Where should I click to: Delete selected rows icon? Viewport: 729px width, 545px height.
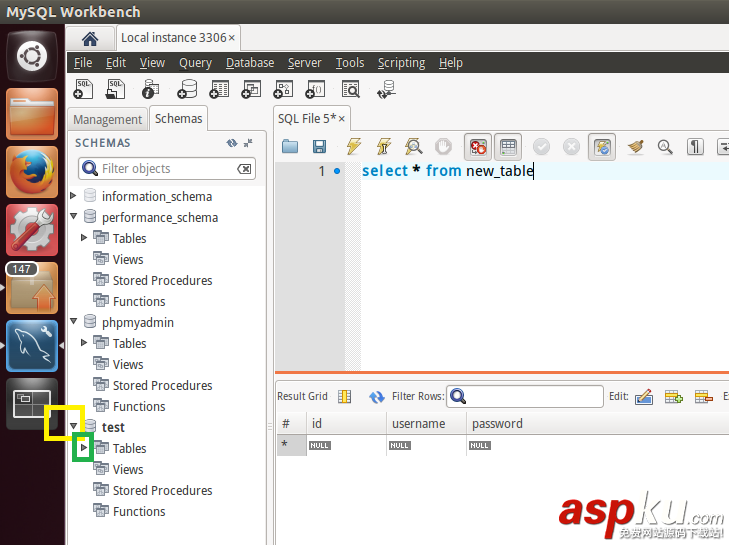click(x=703, y=397)
